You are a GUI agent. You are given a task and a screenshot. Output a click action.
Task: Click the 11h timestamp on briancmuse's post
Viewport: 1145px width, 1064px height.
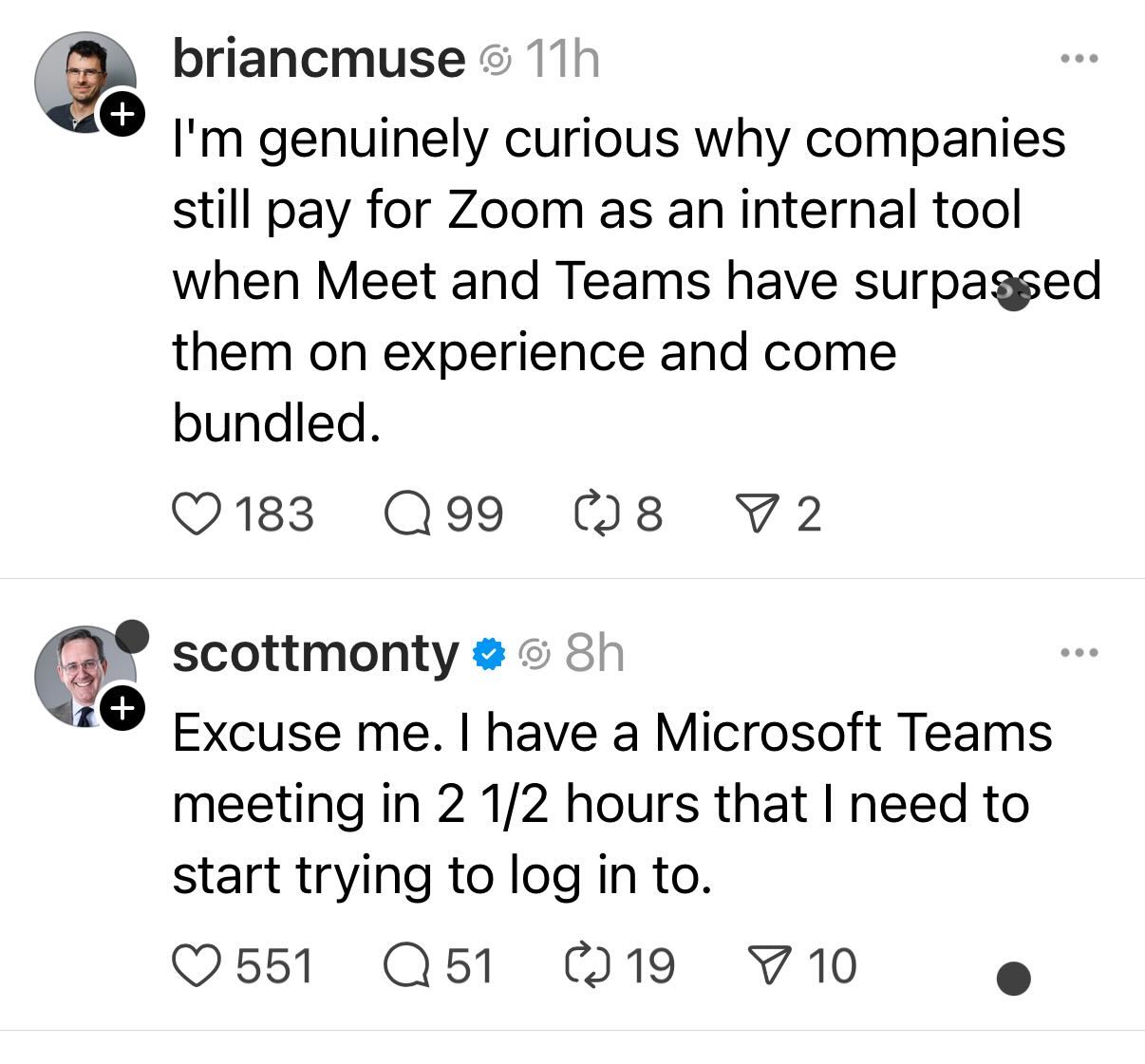coord(562,60)
